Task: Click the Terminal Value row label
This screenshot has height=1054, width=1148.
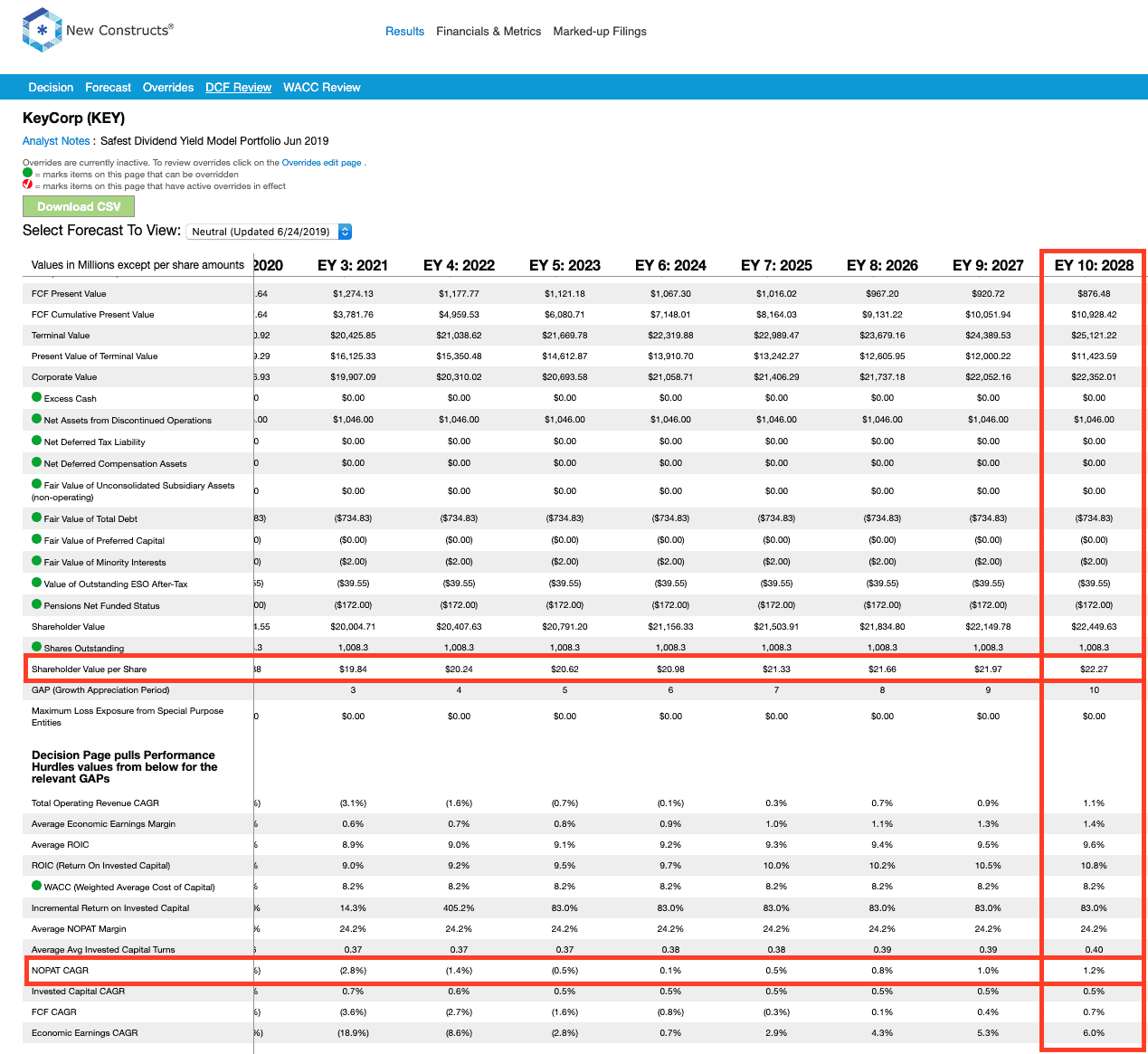Action: coord(61,335)
